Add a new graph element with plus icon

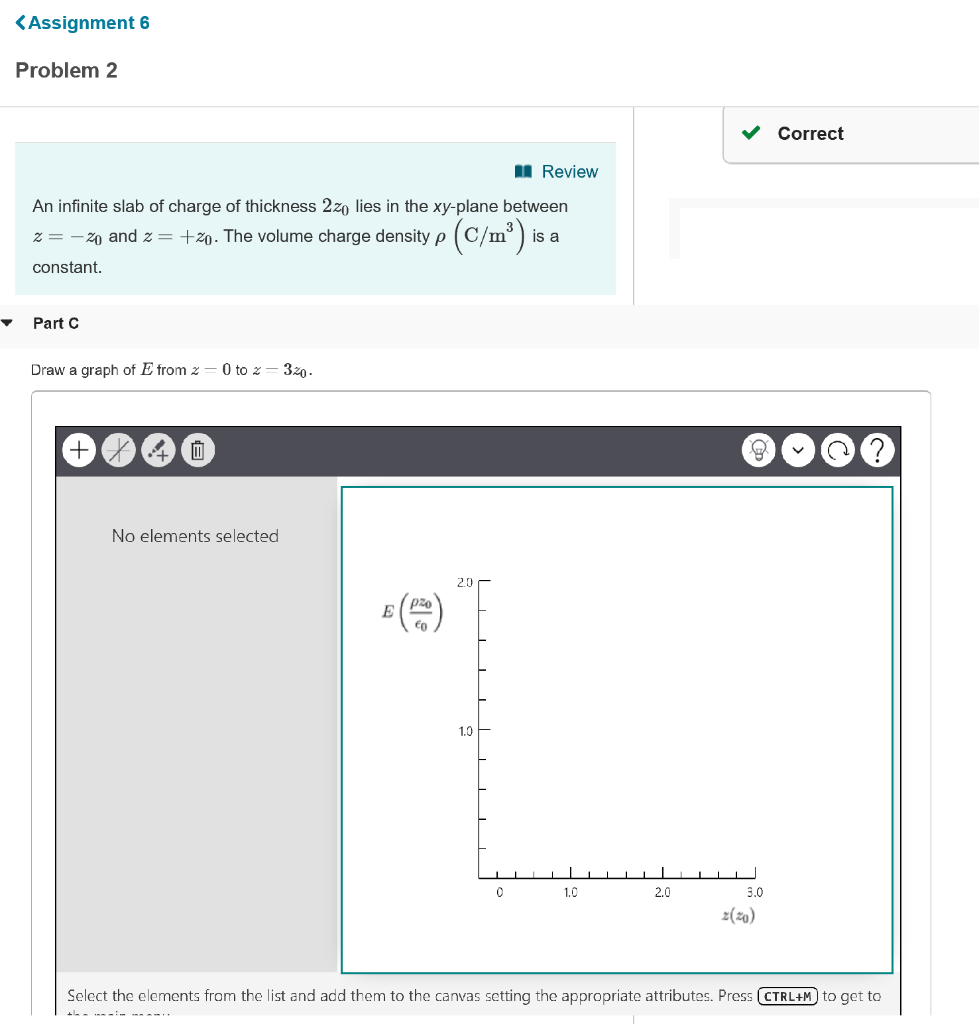pos(78,450)
